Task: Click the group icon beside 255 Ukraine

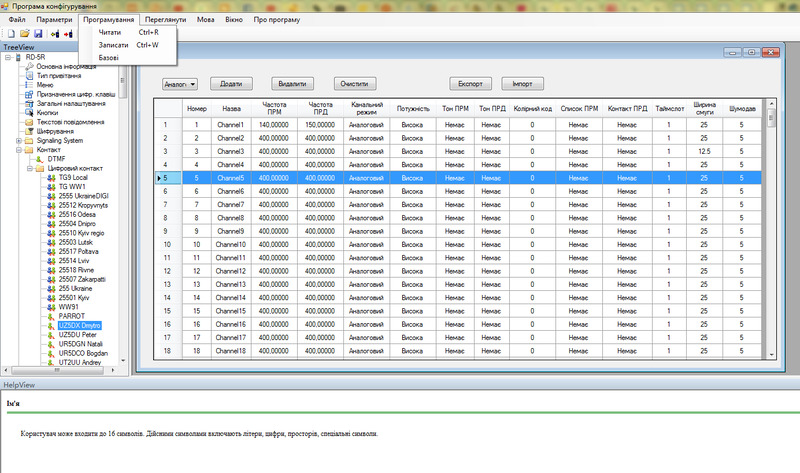Action: 51,289
